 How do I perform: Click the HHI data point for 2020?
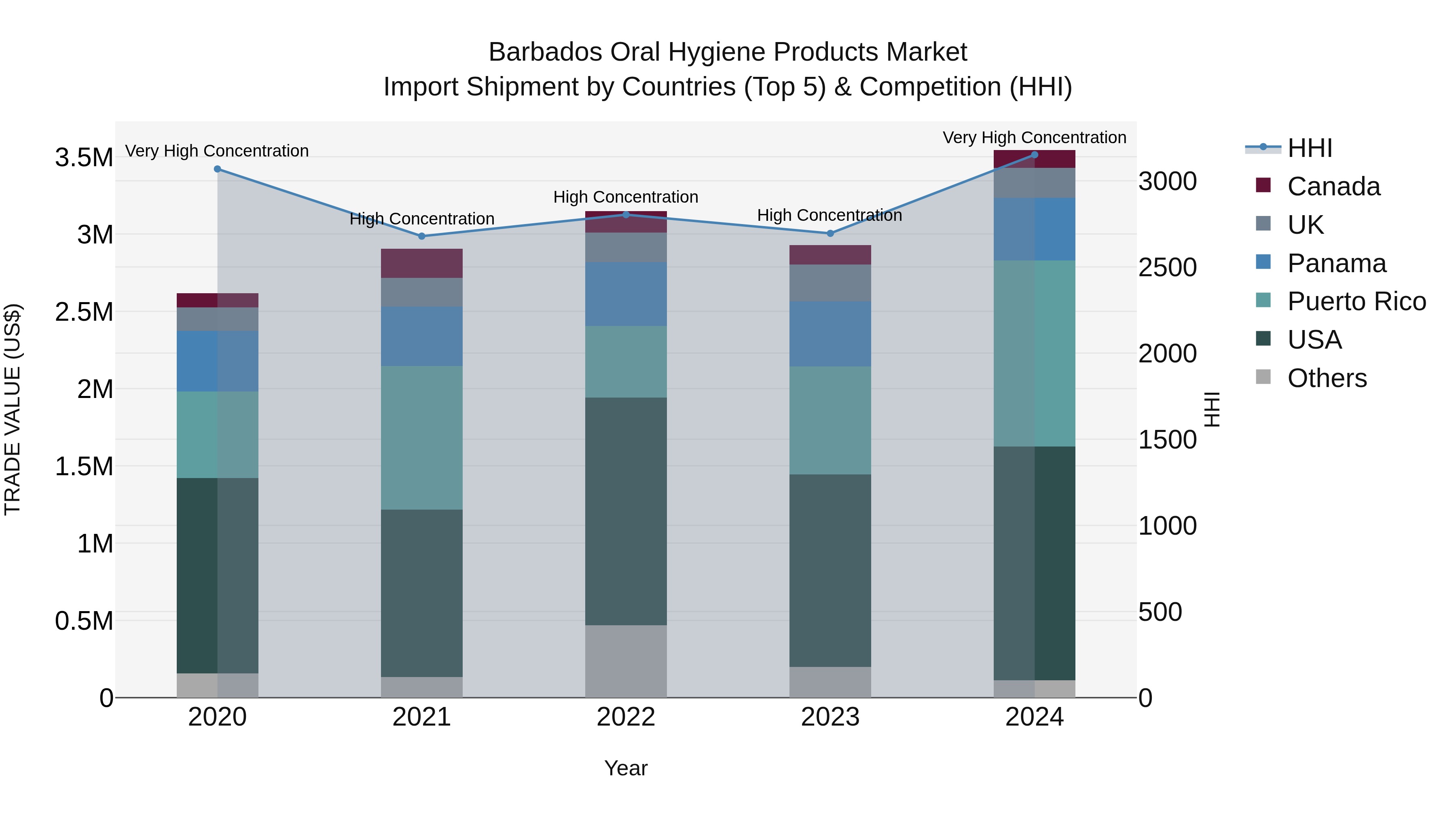(218, 169)
